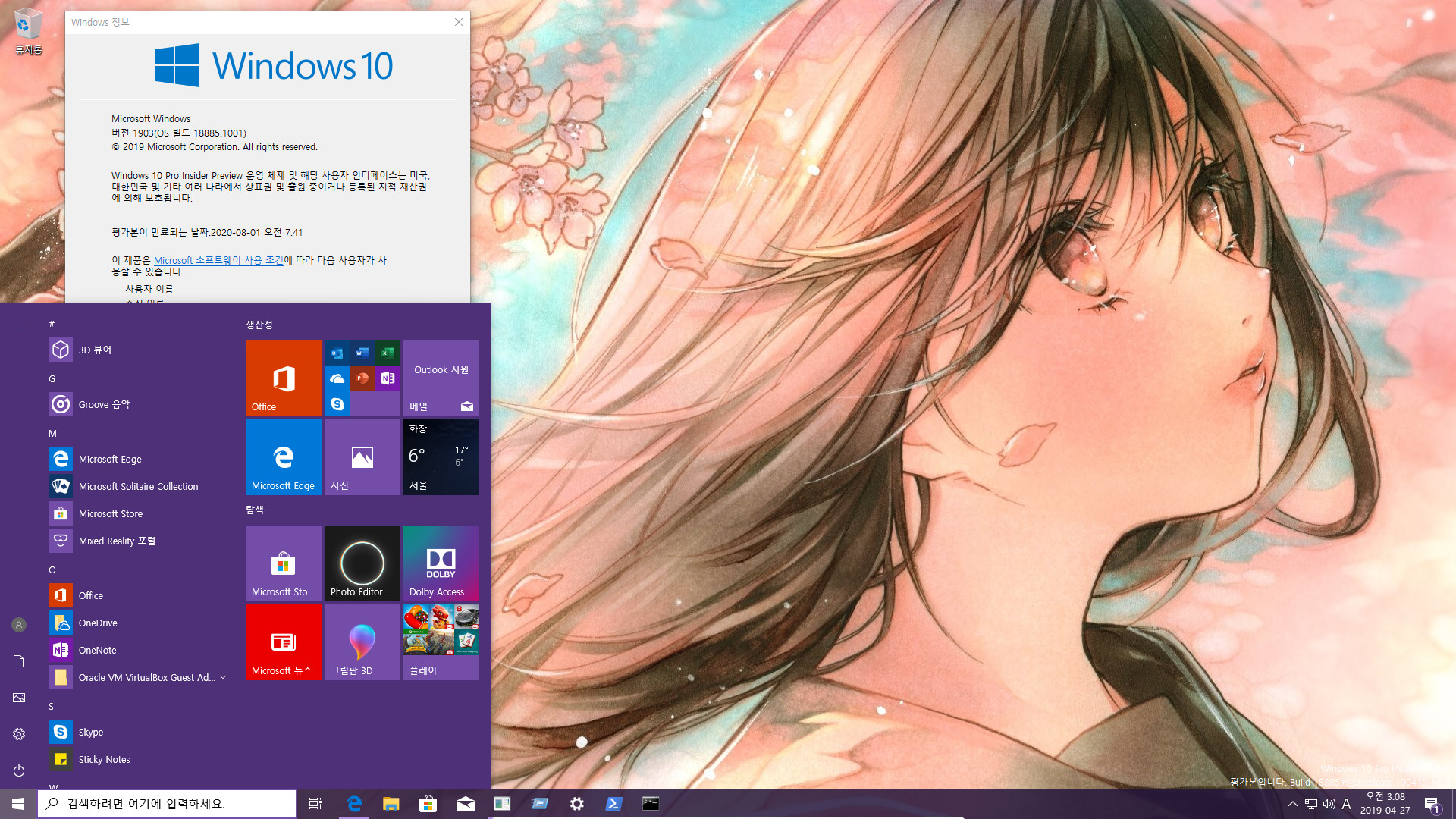Open Command Prompt from the taskbar
The height and width of the screenshot is (819, 1456).
pyautogui.click(x=651, y=804)
